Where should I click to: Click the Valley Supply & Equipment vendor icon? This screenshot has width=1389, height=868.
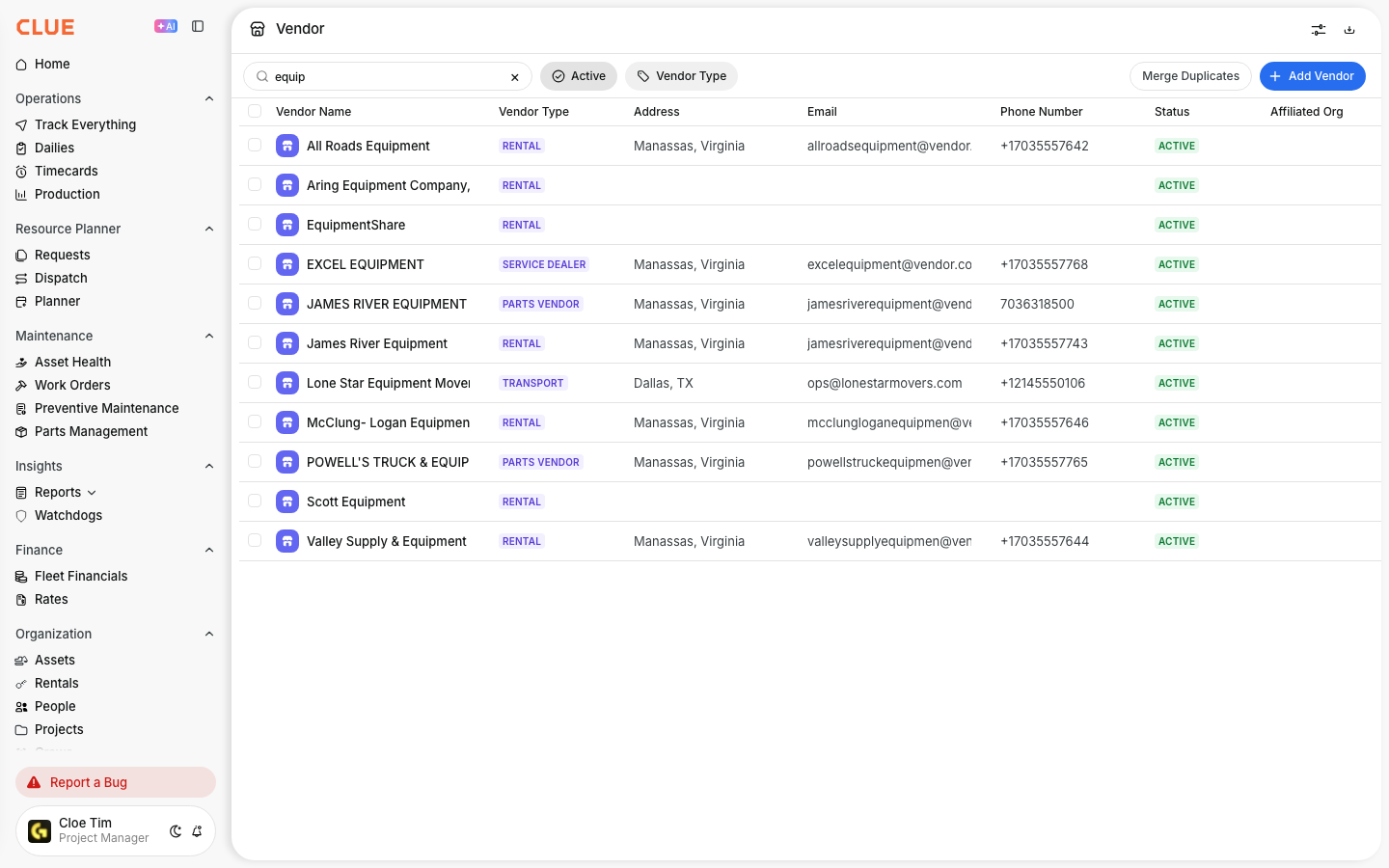tap(287, 541)
